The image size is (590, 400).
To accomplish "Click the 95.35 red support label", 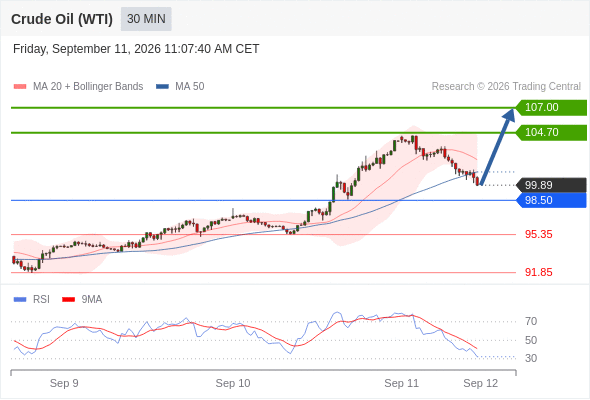I will coord(539,234).
